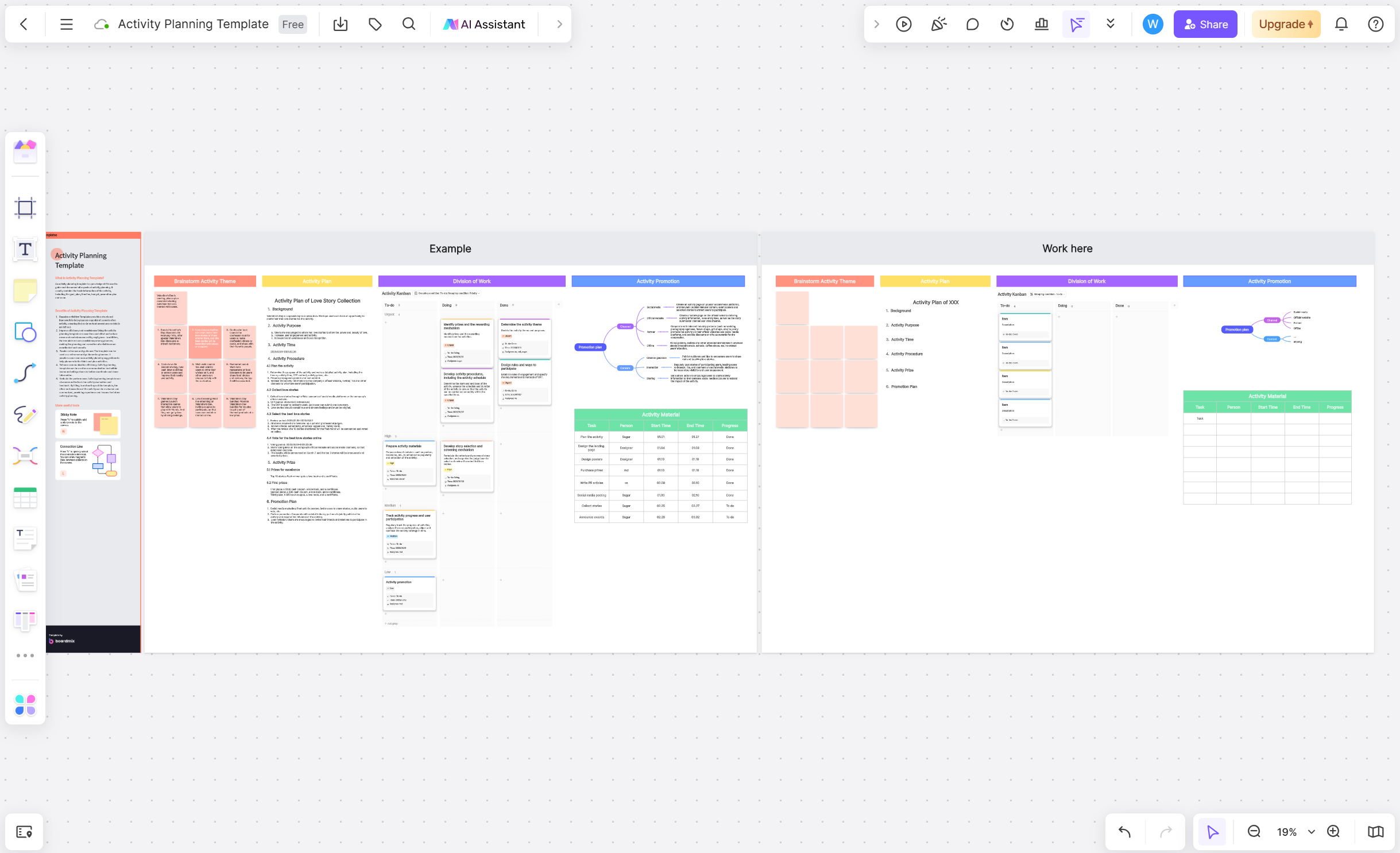Viewport: 1400px width, 853px height.
Task: Click the Share button
Action: [1205, 24]
